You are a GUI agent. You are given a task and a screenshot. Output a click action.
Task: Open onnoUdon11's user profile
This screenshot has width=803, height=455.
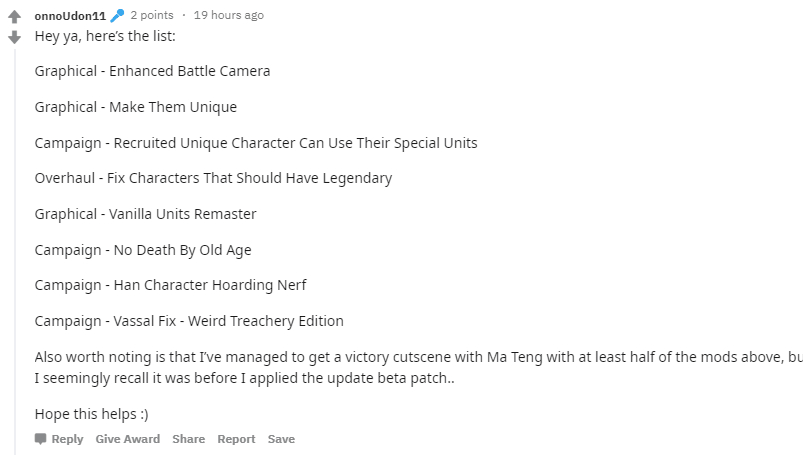coord(70,16)
